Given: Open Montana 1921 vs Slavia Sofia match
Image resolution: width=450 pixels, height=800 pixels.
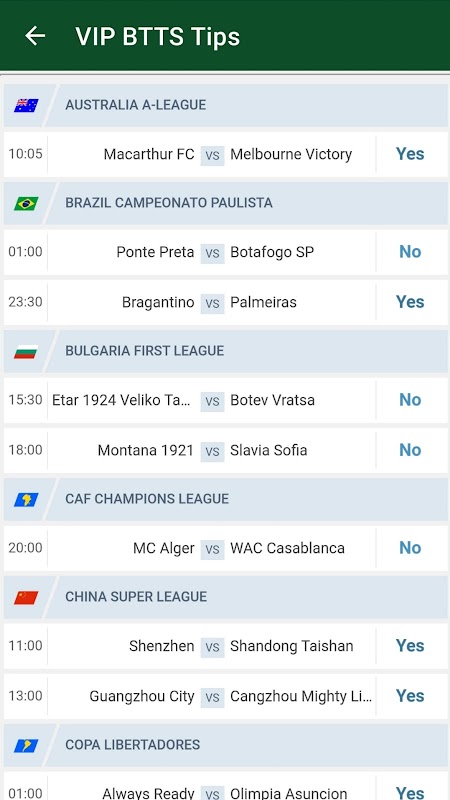Looking at the screenshot, I should tap(226, 450).
